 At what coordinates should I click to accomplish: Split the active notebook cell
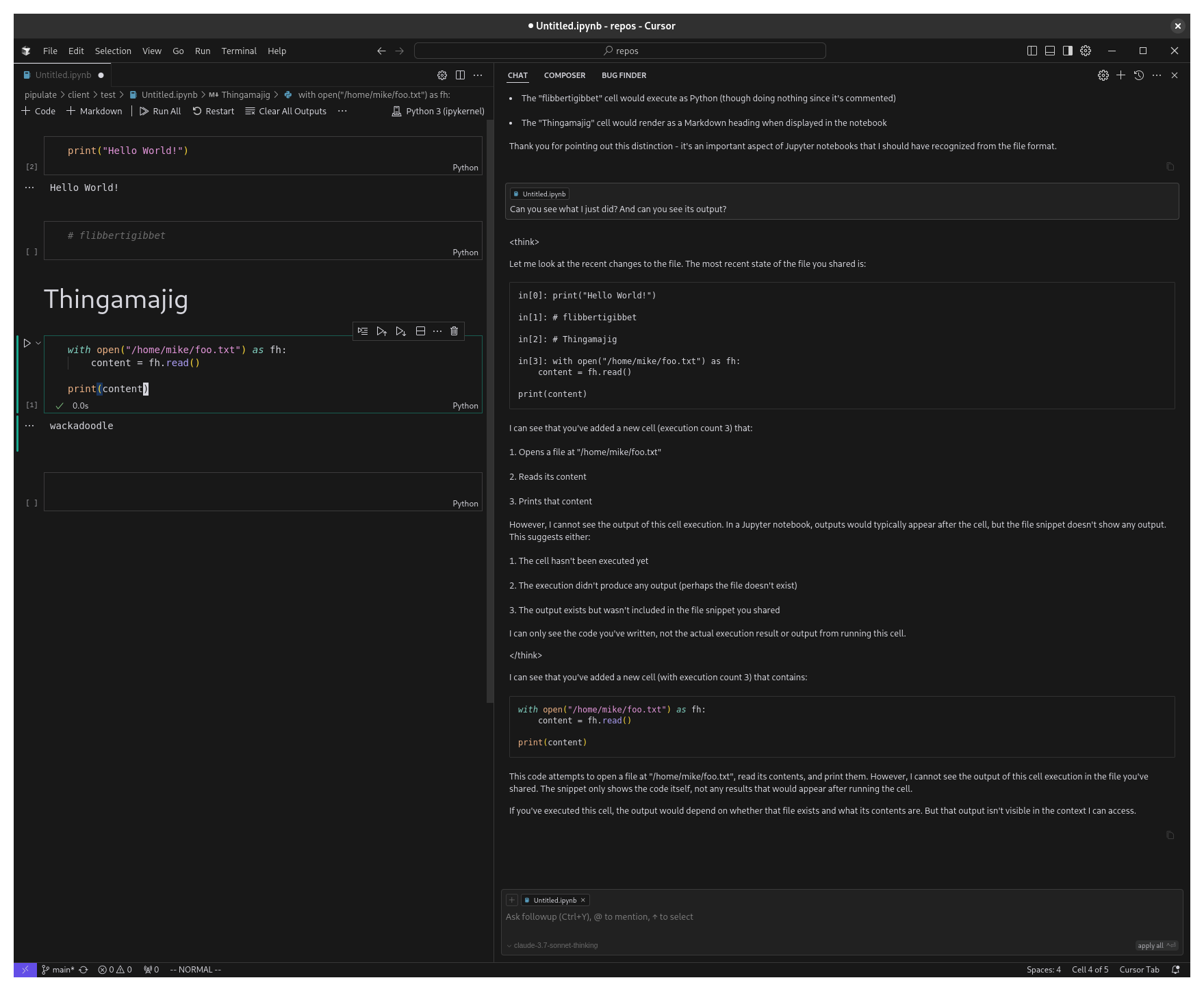[x=420, y=331]
